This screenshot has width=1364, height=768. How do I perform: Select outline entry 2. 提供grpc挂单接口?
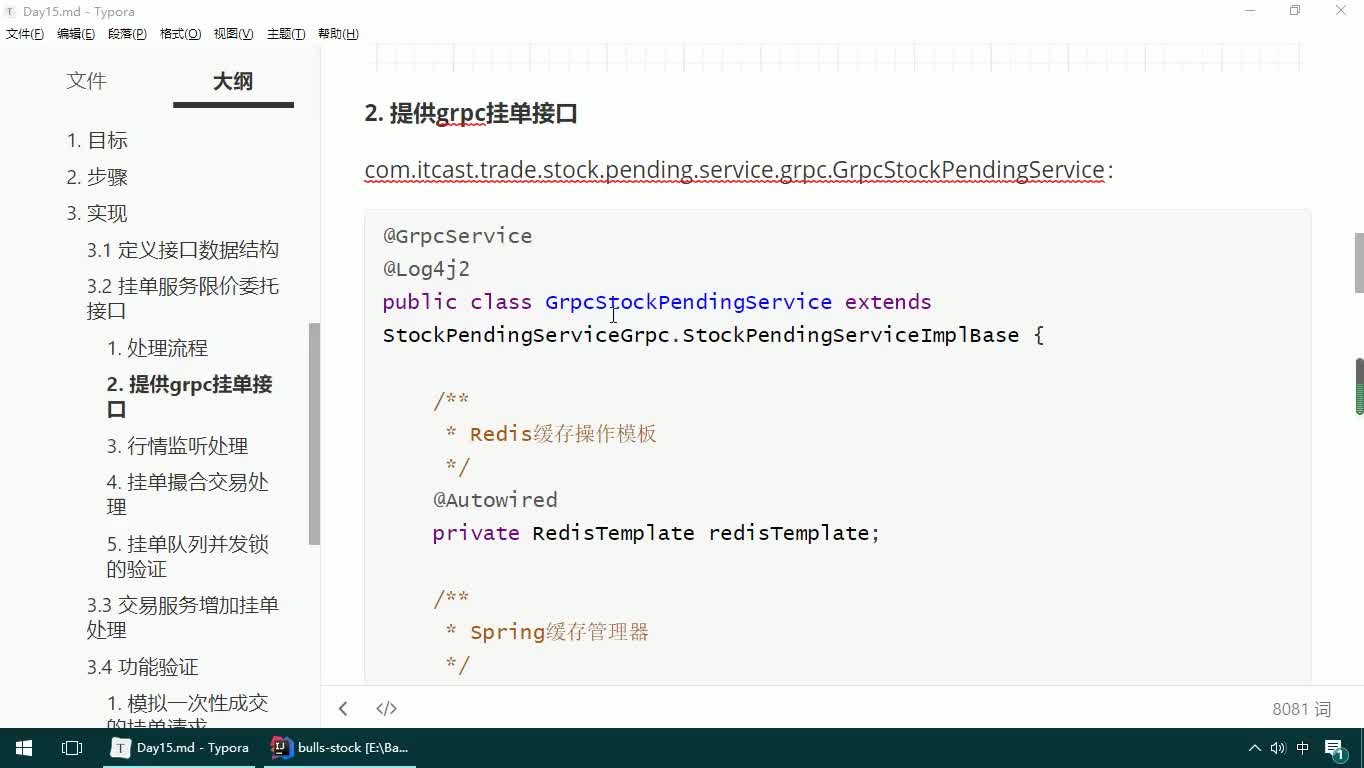click(x=189, y=397)
